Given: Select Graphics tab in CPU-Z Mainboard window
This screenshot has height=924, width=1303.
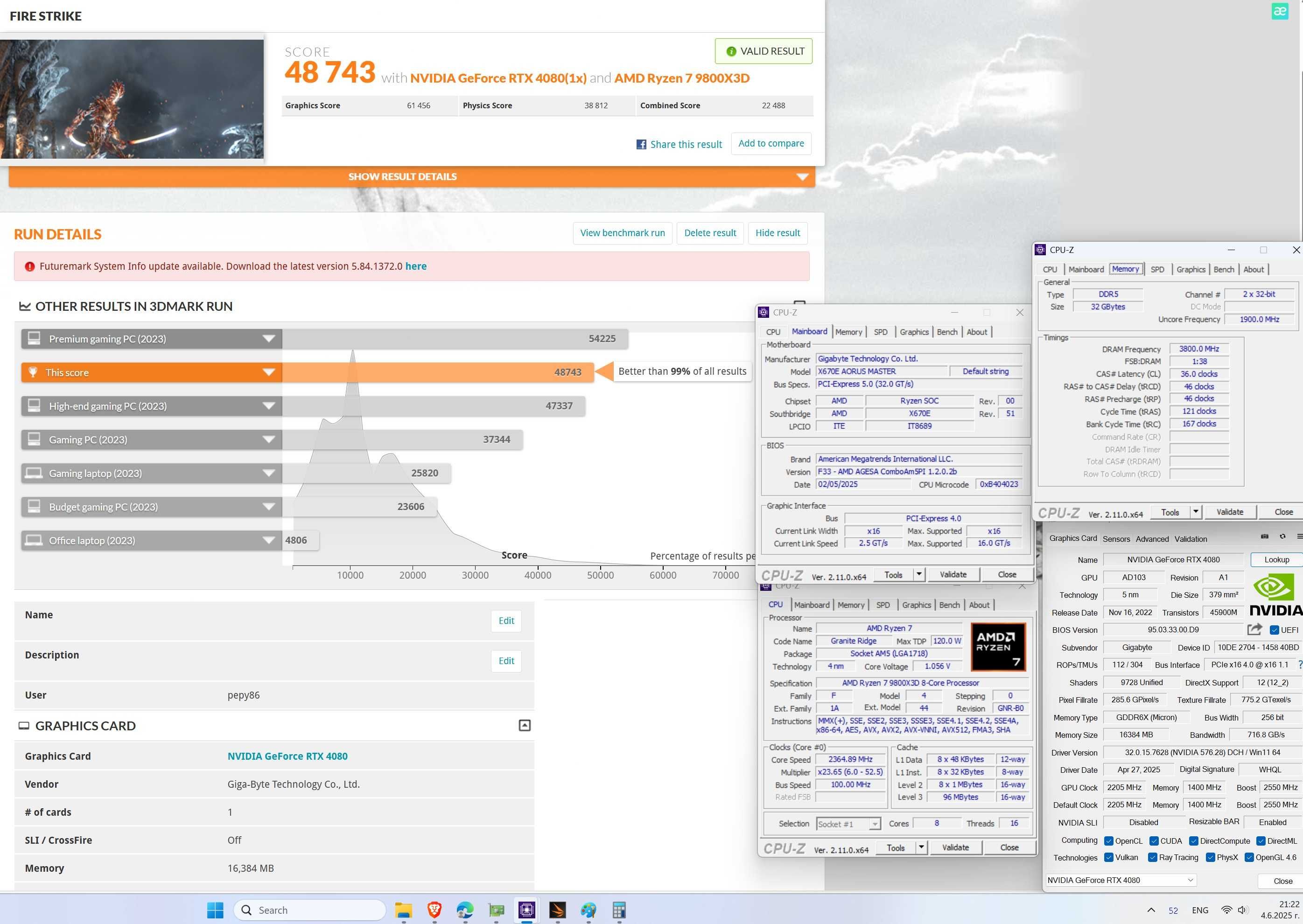Looking at the screenshot, I should [x=914, y=332].
